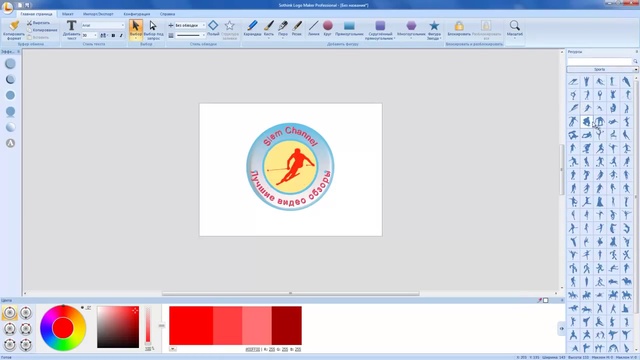Screen dimensions: 640x360
Task: Open the Справка tab
Action: pos(167,14)
